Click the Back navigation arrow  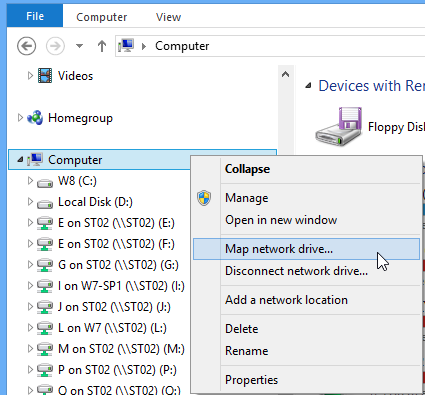pyautogui.click(x=27, y=46)
